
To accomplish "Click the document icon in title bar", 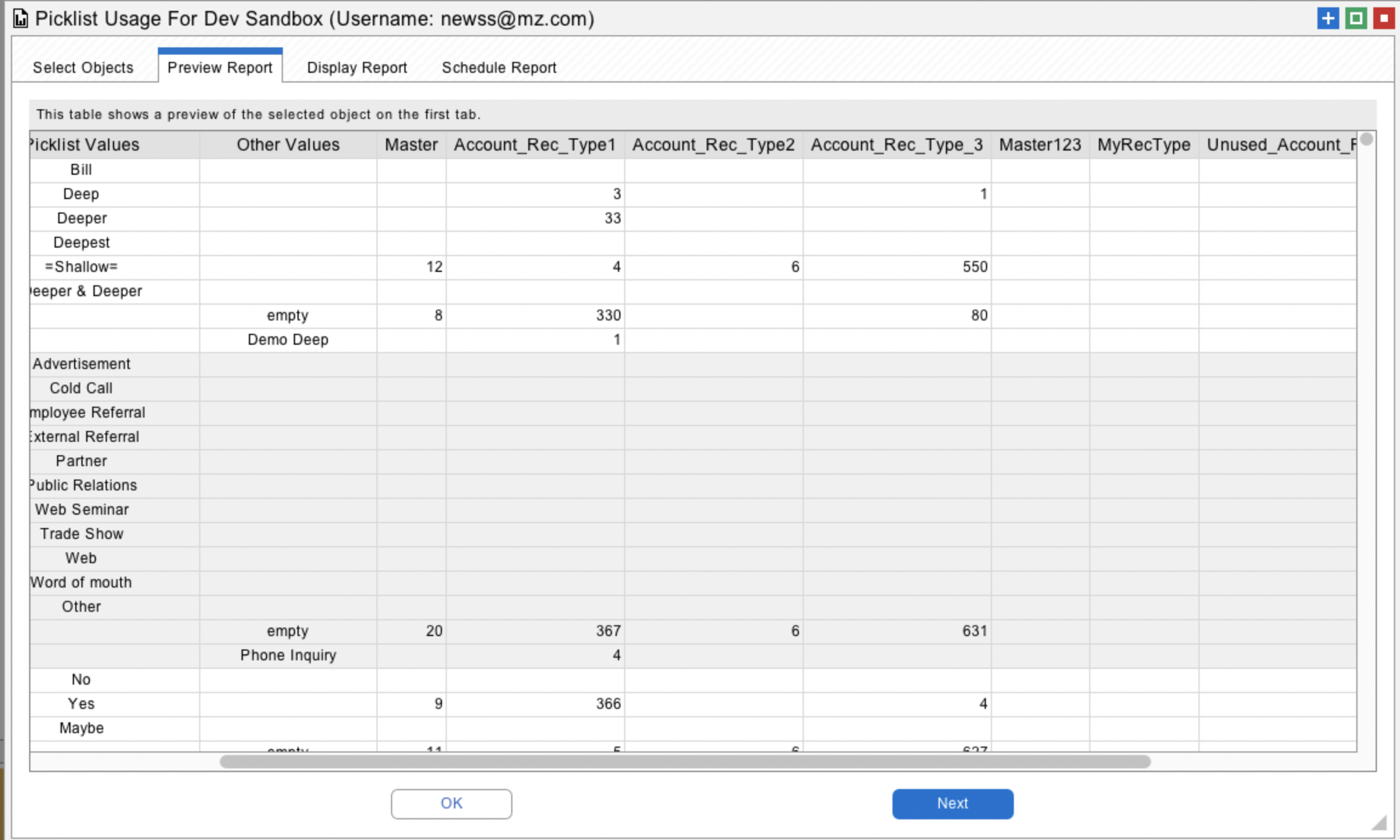I will [x=21, y=19].
